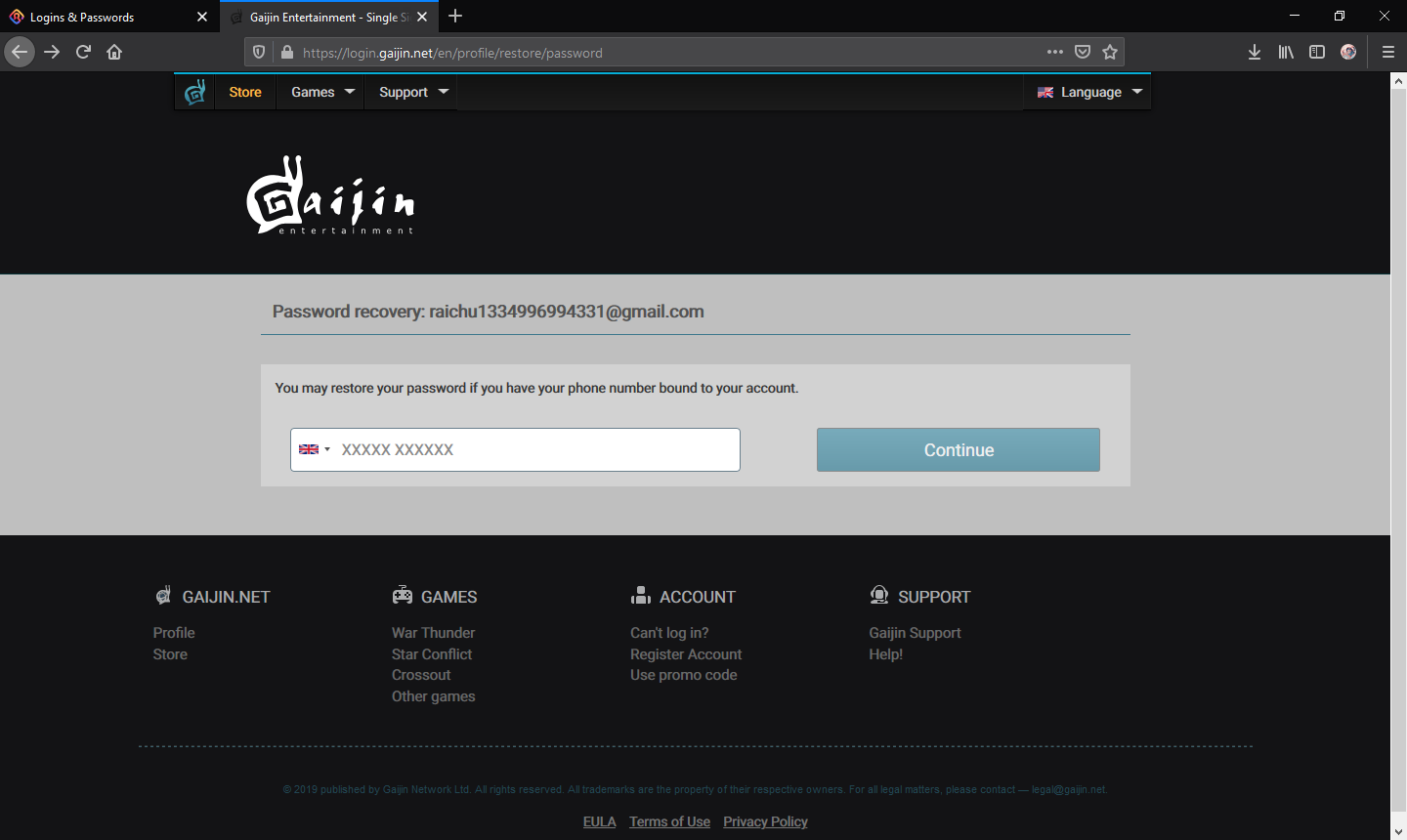Toggle the browser sidebar view
The image size is (1407, 840).
pyautogui.click(x=1317, y=52)
